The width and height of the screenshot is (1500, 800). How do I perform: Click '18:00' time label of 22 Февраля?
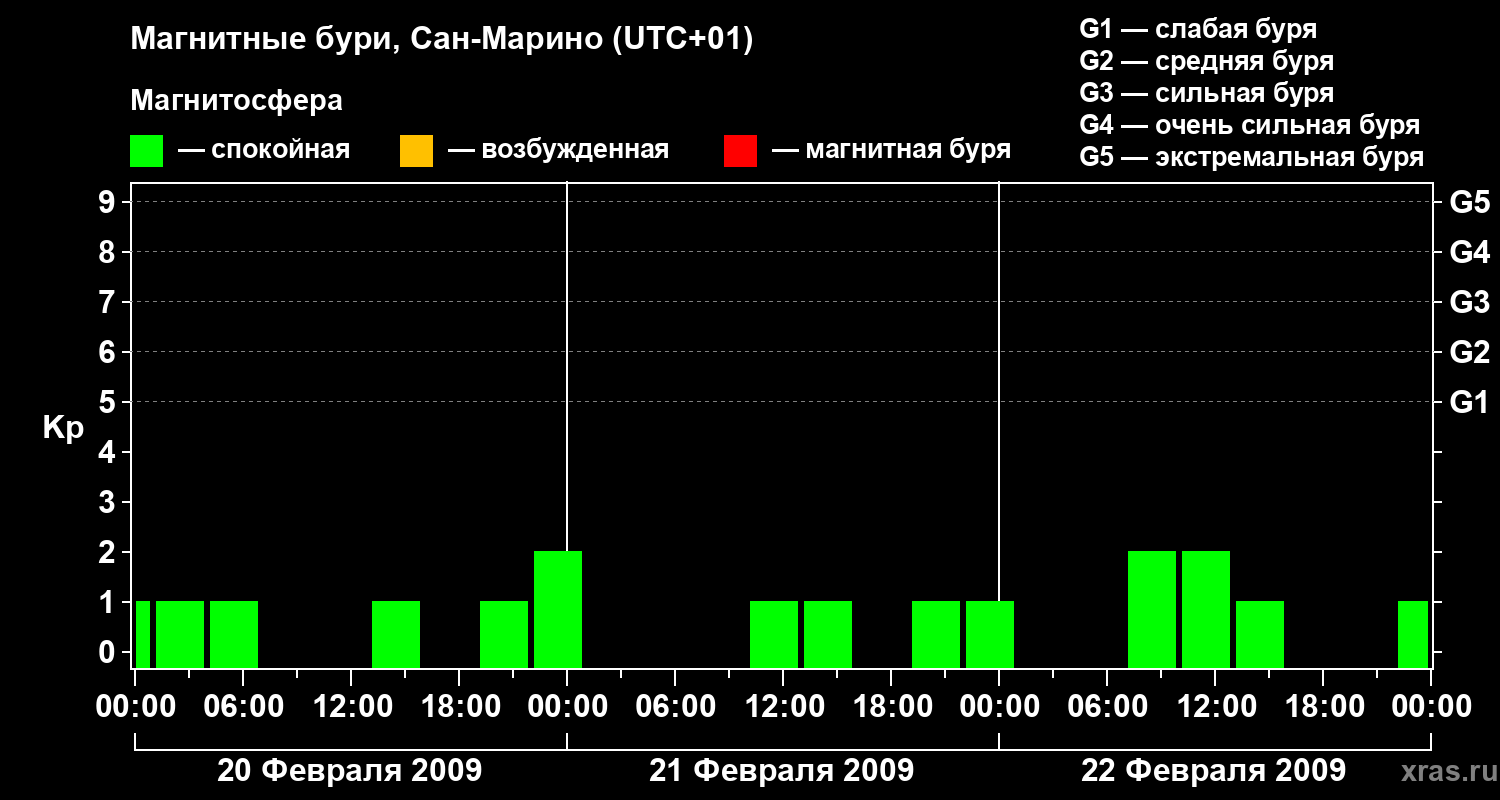[1323, 706]
